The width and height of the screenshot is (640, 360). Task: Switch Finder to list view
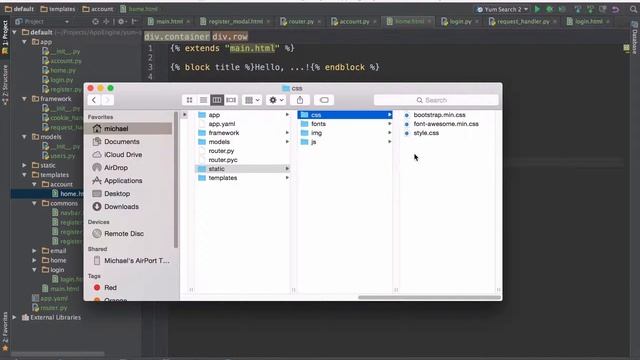coord(203,100)
